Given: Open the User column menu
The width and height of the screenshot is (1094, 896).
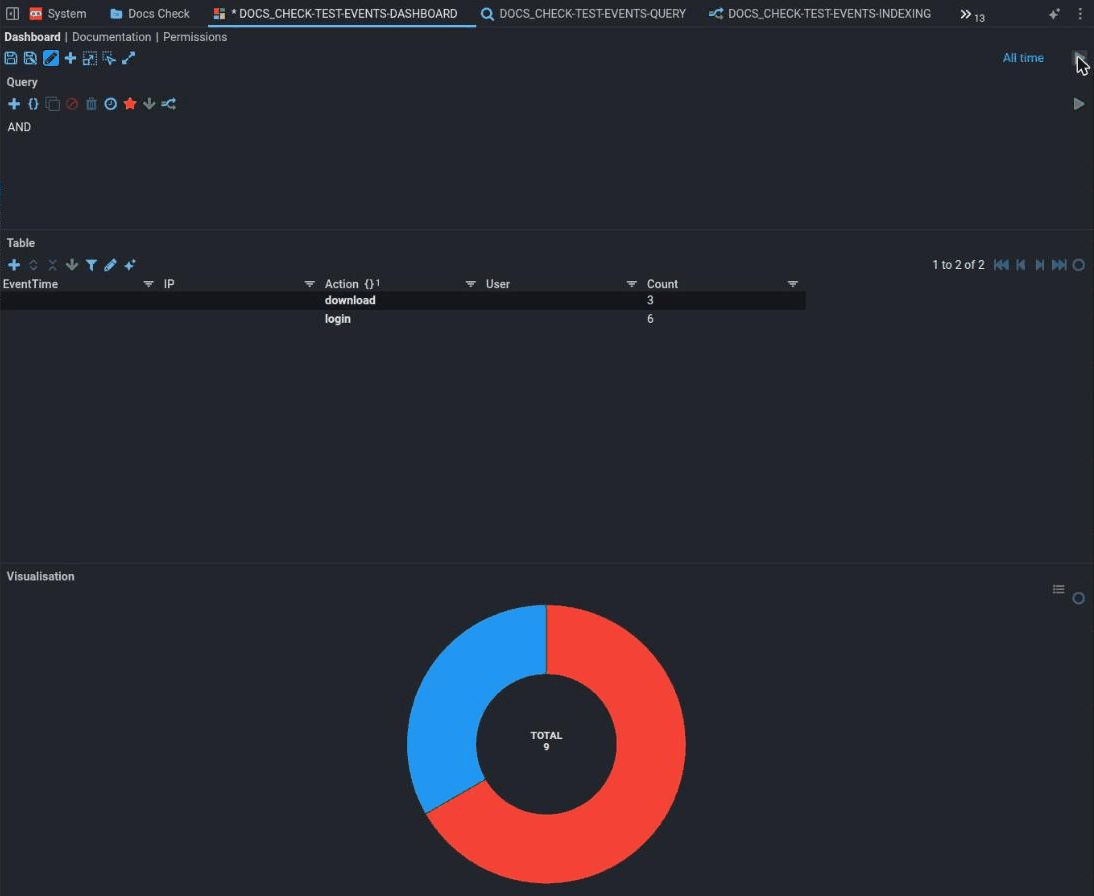Looking at the screenshot, I should click(631, 284).
